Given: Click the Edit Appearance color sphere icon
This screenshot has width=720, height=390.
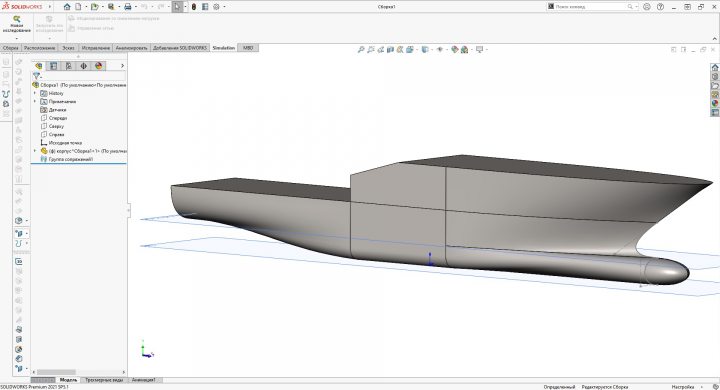Looking at the screenshot, I should point(455,49).
